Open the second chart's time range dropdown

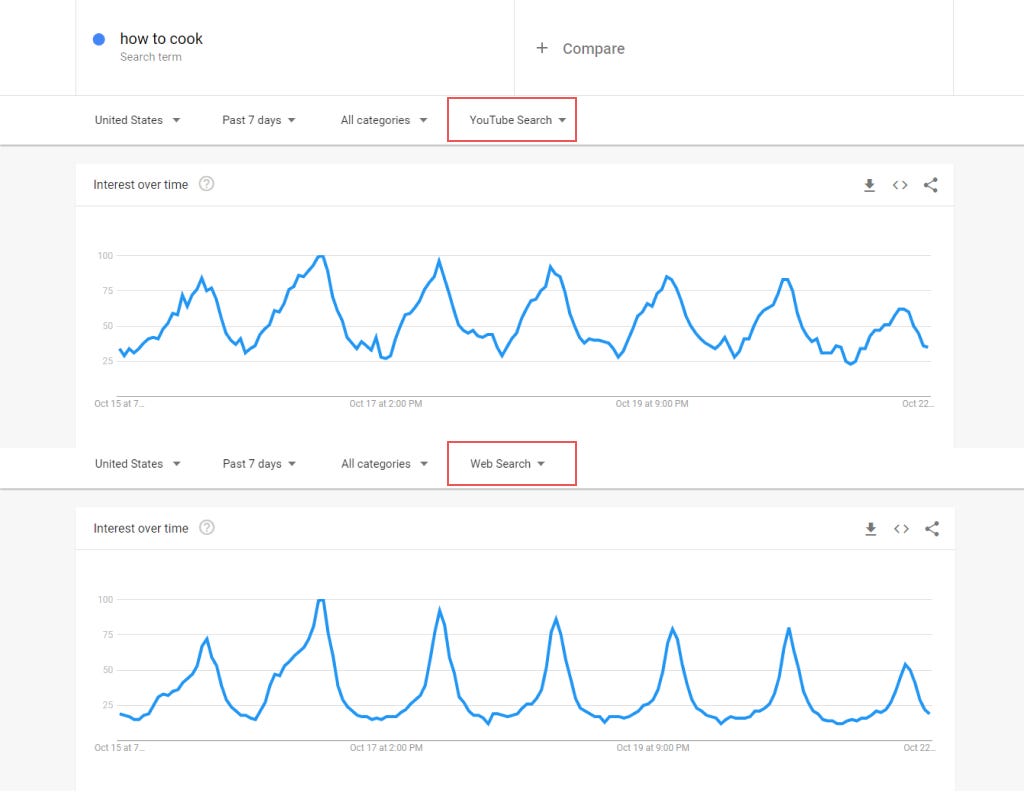coord(258,463)
